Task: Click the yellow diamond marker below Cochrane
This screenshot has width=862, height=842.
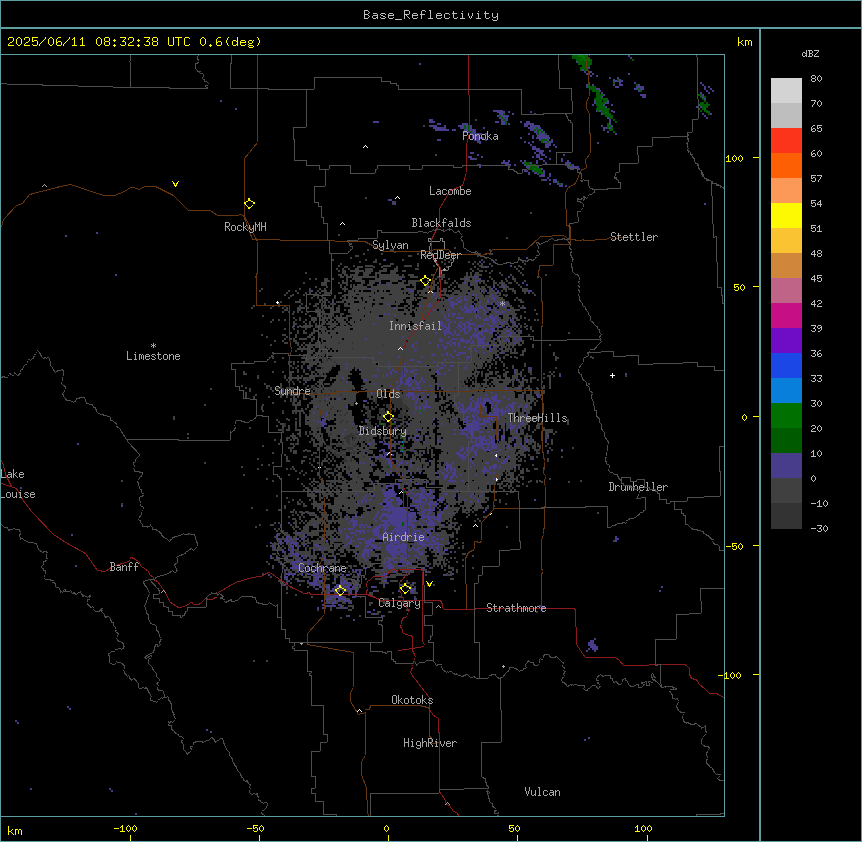Action: pos(340,590)
